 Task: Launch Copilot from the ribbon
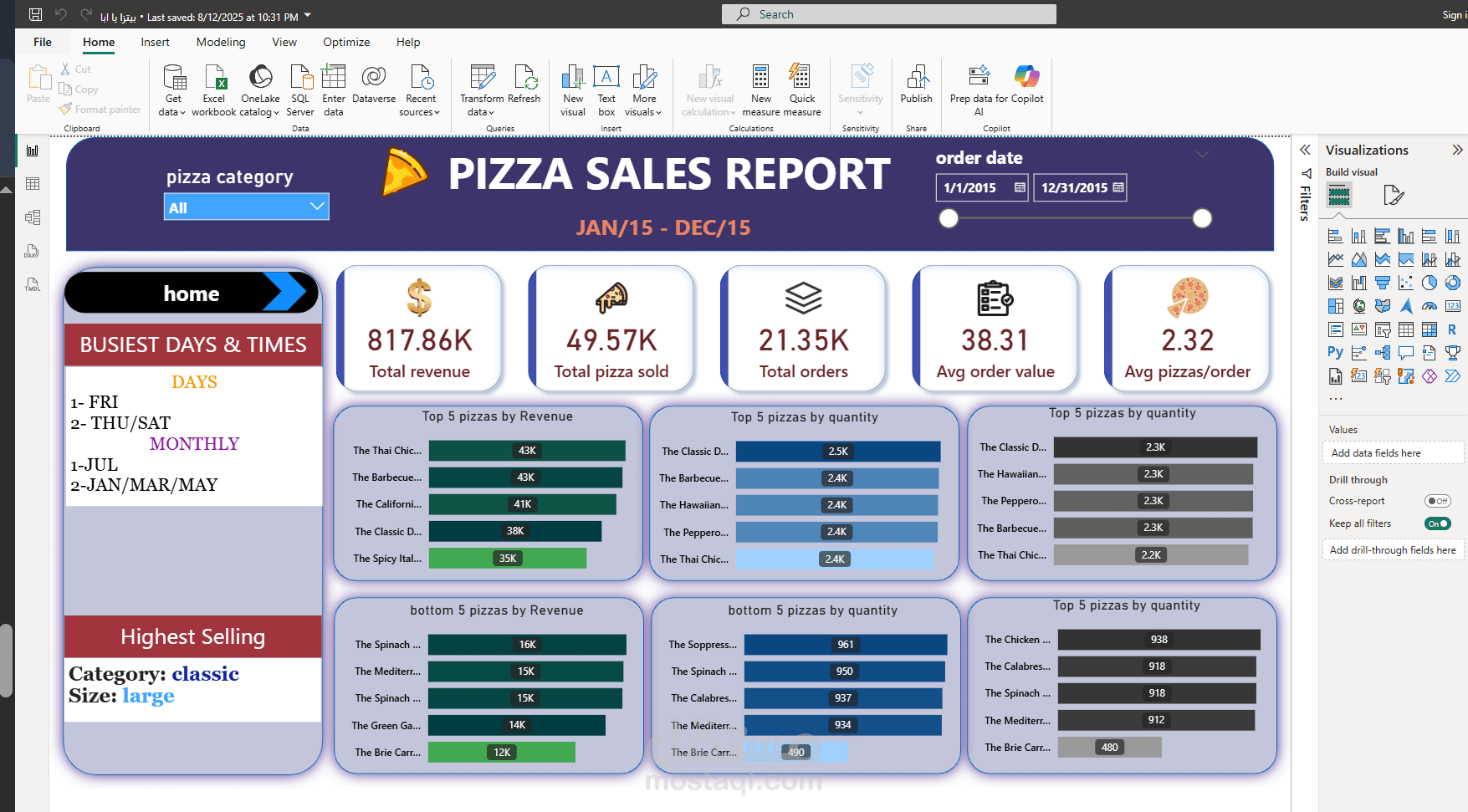1027,84
